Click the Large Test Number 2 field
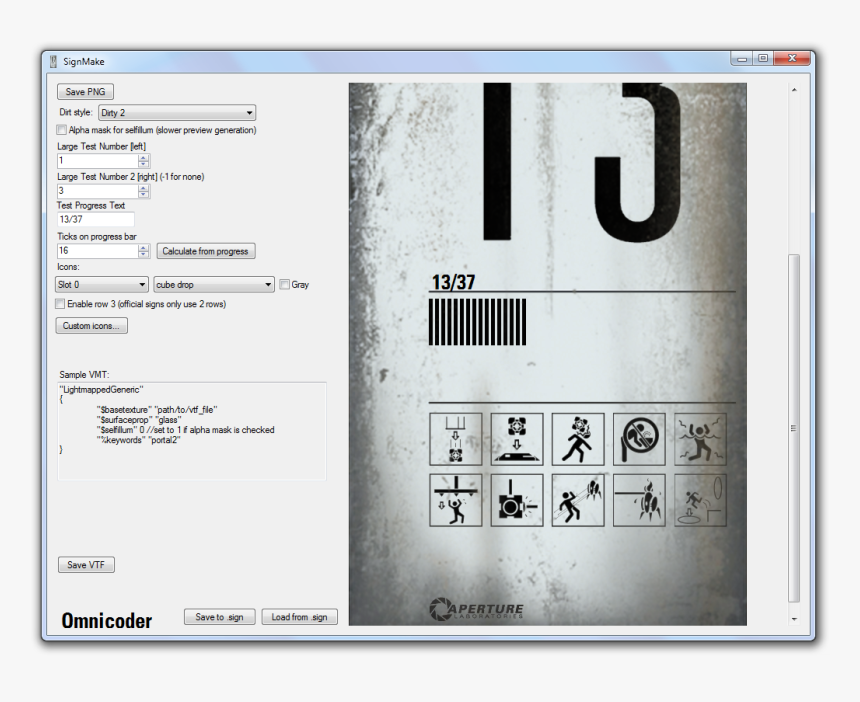 98,191
